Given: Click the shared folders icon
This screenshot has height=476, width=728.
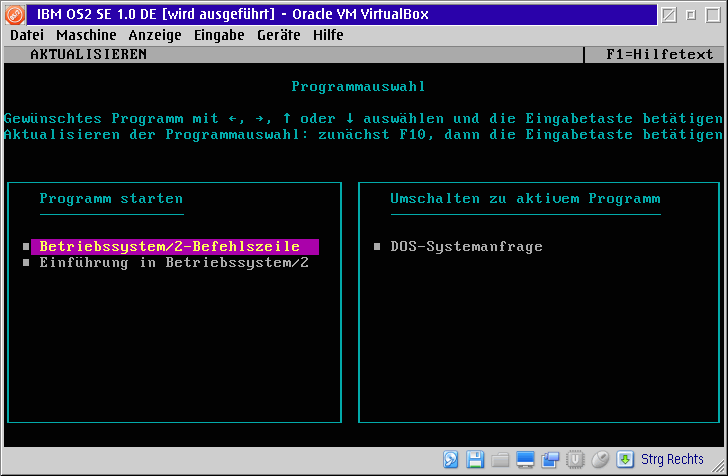Looking at the screenshot, I should tap(500, 460).
